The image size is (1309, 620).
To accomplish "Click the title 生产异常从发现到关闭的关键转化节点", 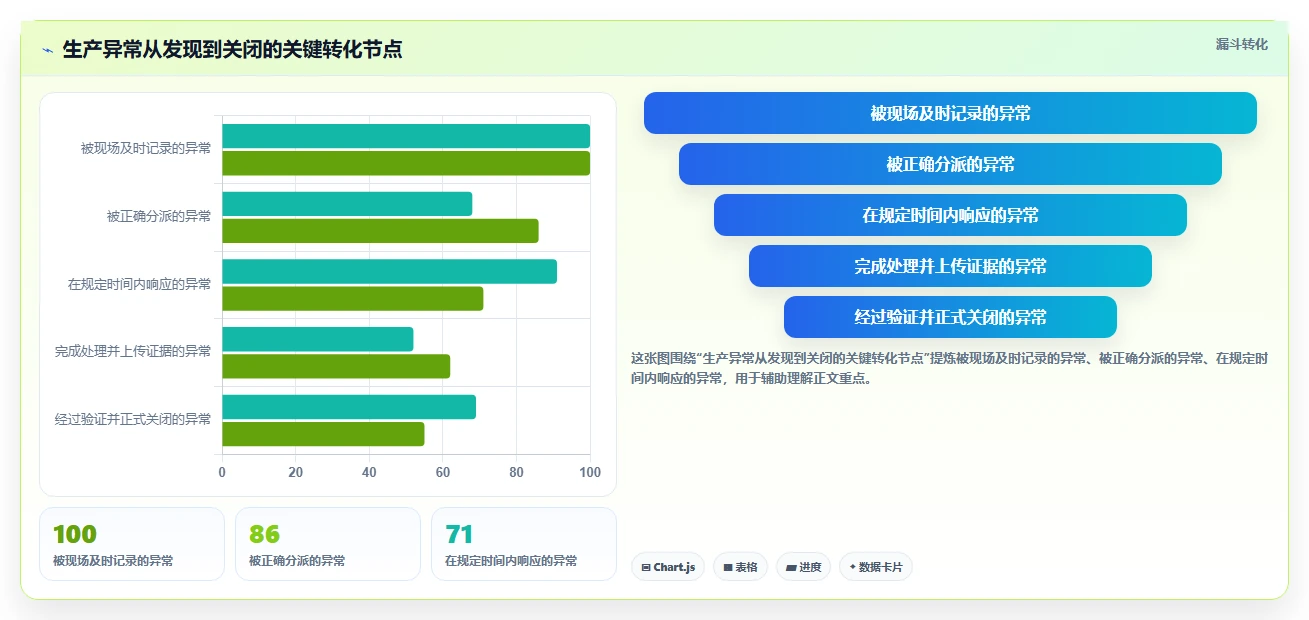I will point(232,49).
